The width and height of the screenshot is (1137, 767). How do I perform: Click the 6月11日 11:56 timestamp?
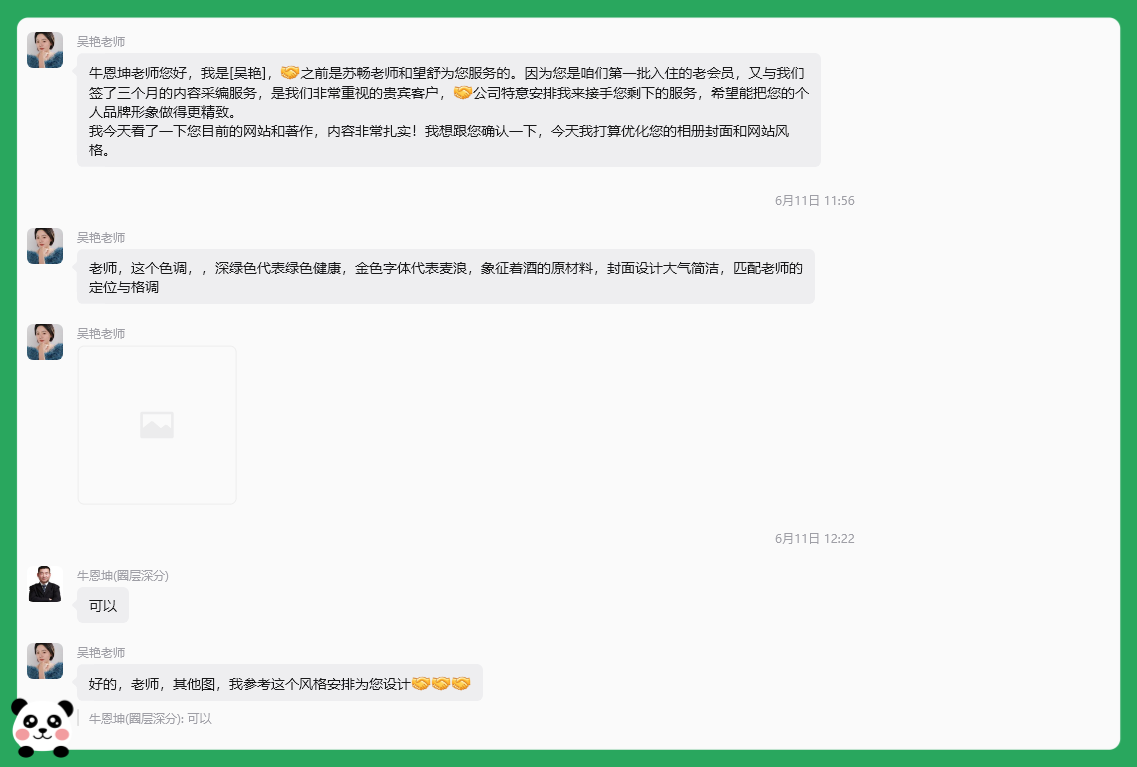click(x=814, y=200)
